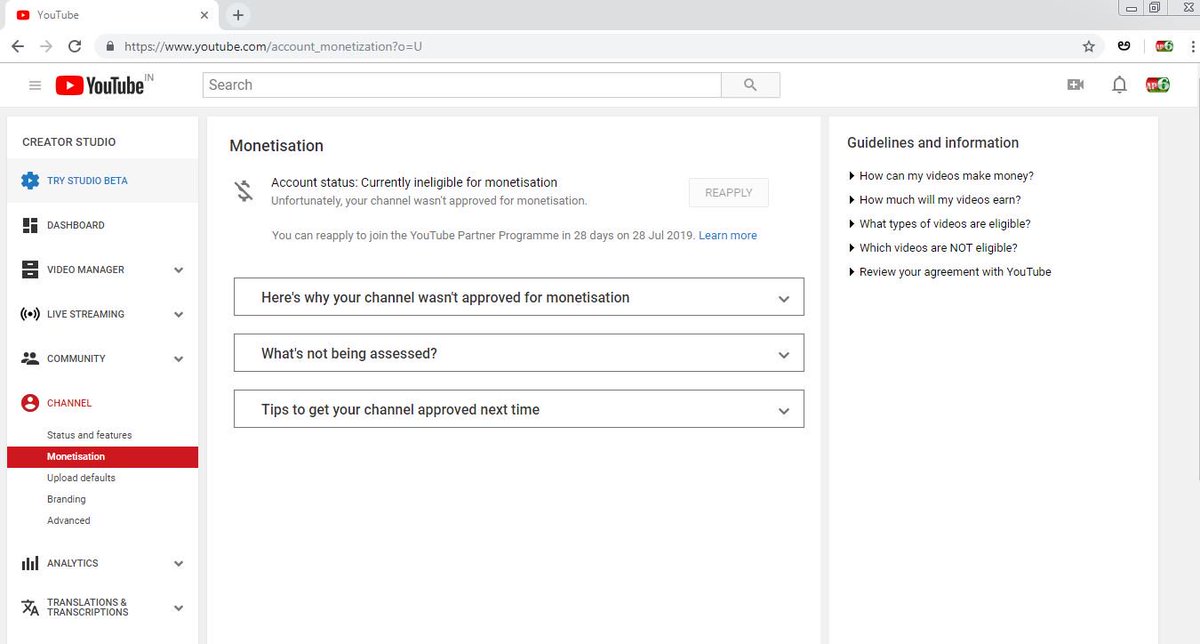Select the YouTube browser tab
The height and width of the screenshot is (644, 1200).
pos(110,15)
